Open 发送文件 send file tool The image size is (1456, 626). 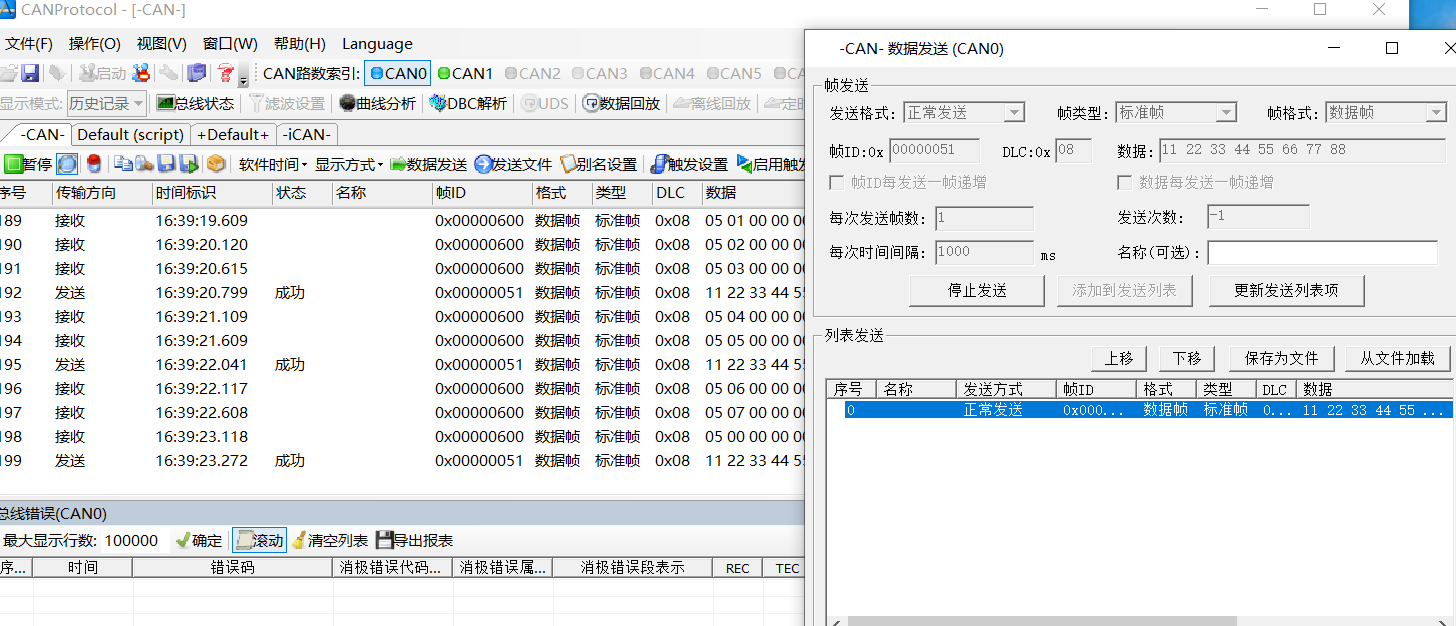pos(514,164)
